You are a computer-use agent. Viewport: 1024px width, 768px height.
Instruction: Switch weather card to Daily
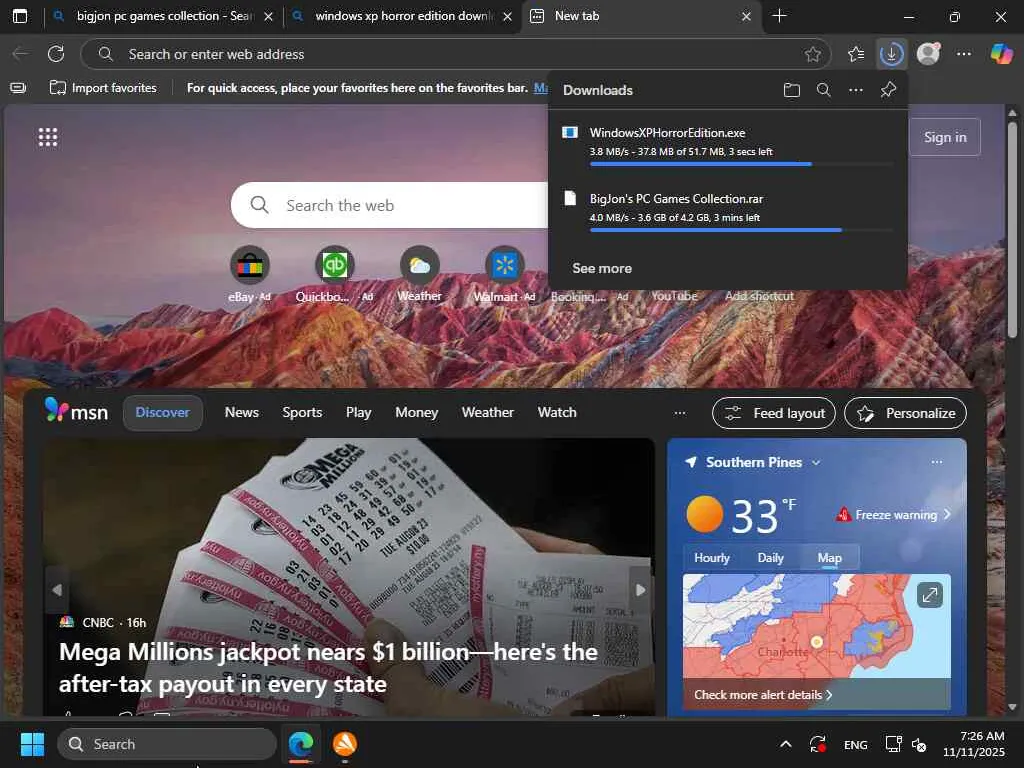tap(771, 558)
